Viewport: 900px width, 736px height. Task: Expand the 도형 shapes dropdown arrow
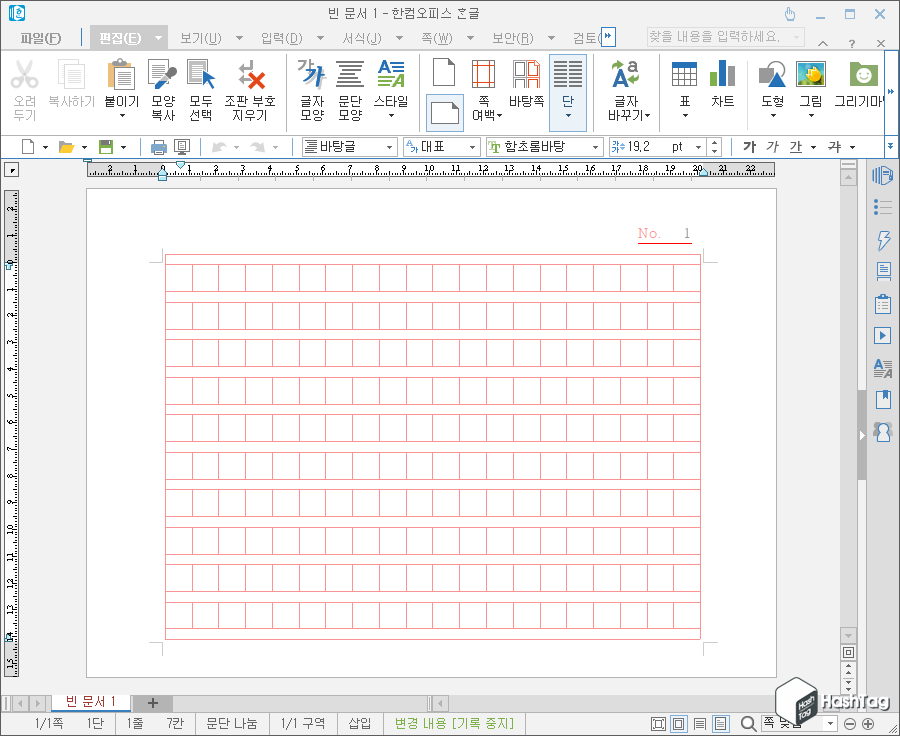click(773, 117)
